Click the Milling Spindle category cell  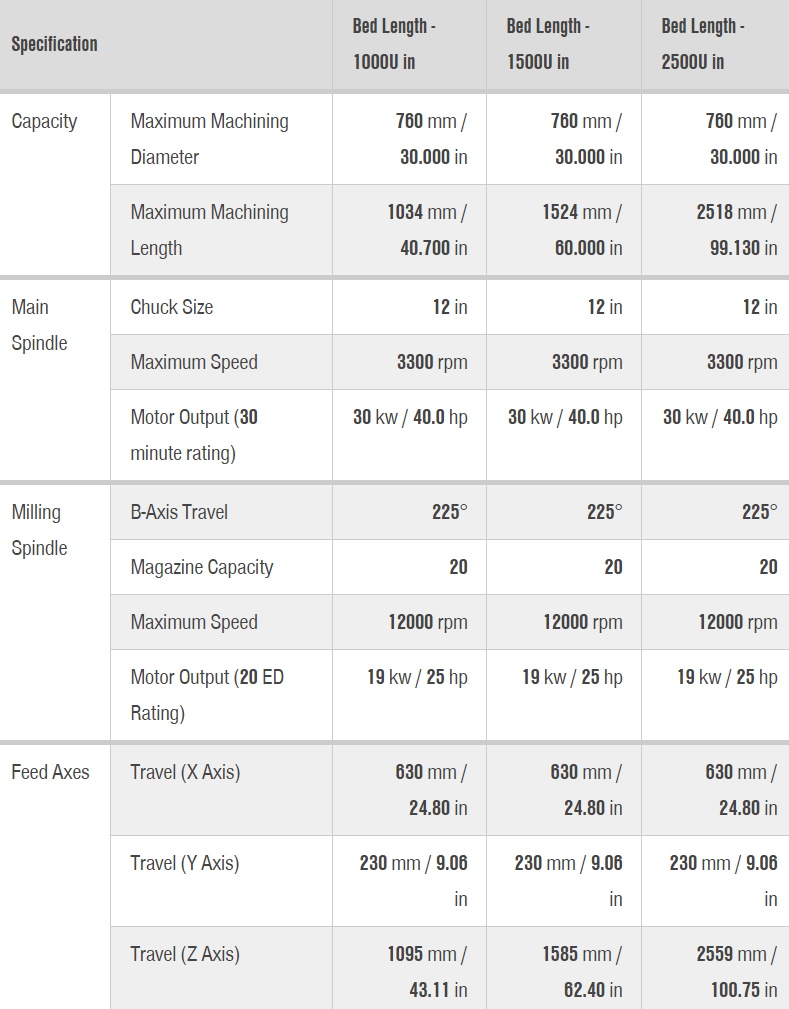tap(39, 530)
